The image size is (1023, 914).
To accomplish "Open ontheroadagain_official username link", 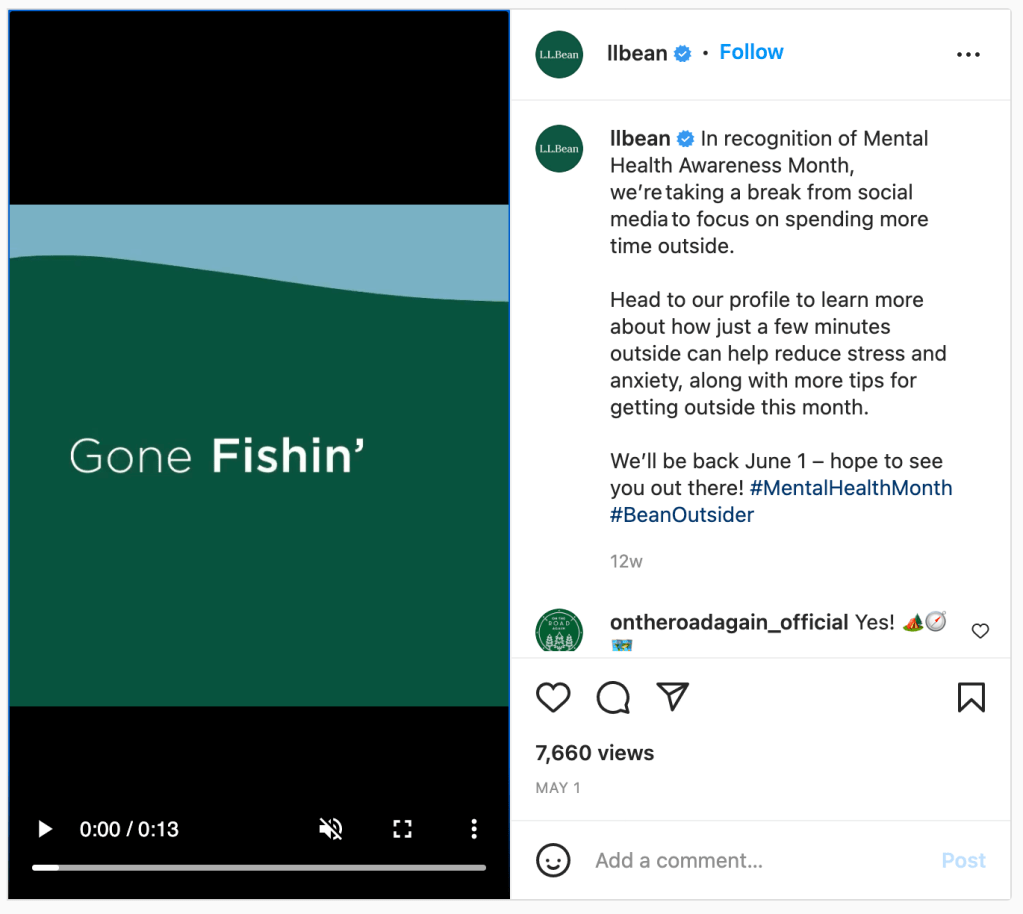I will (x=729, y=623).
